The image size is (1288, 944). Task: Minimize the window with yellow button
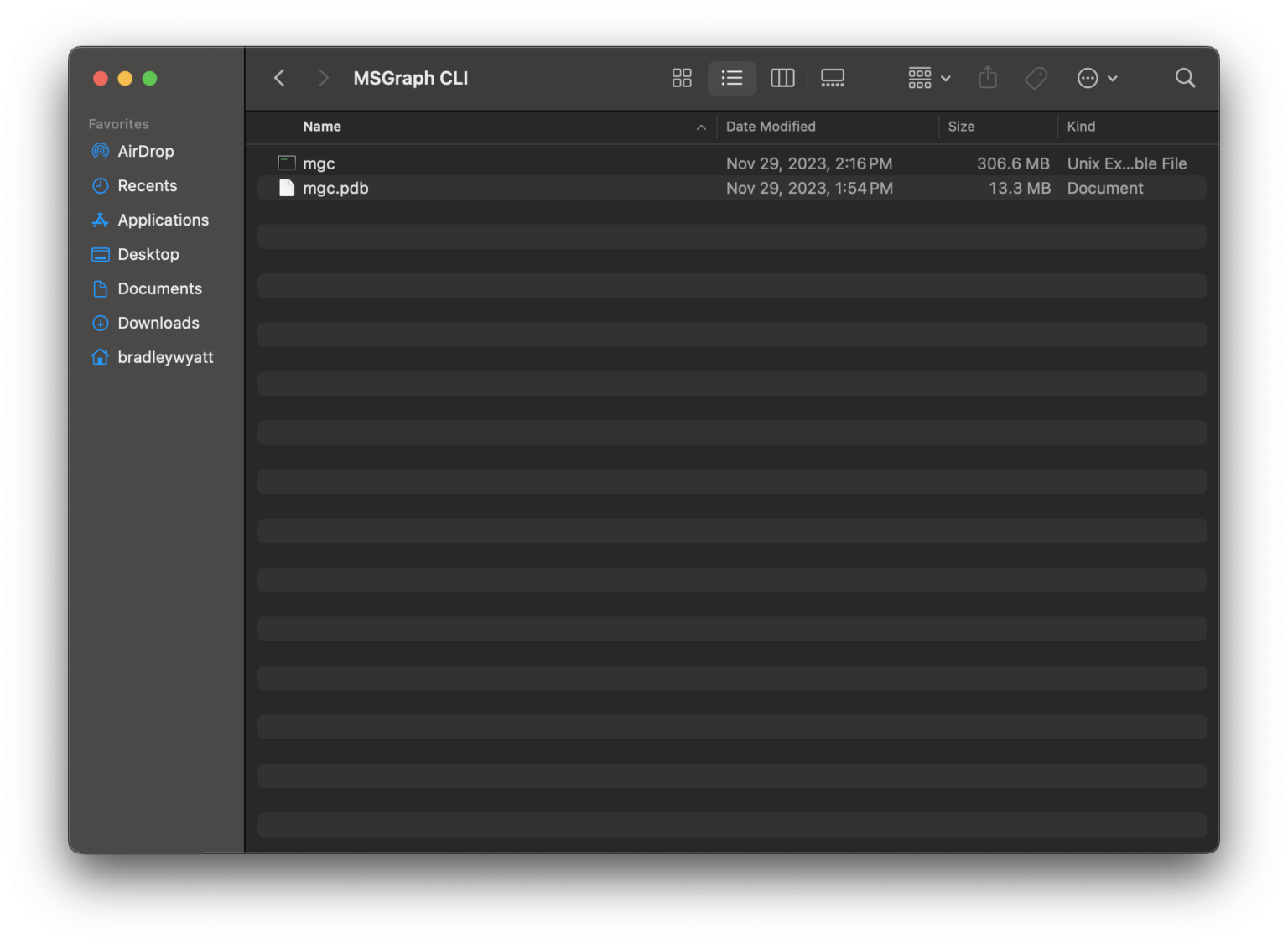pyautogui.click(x=125, y=78)
